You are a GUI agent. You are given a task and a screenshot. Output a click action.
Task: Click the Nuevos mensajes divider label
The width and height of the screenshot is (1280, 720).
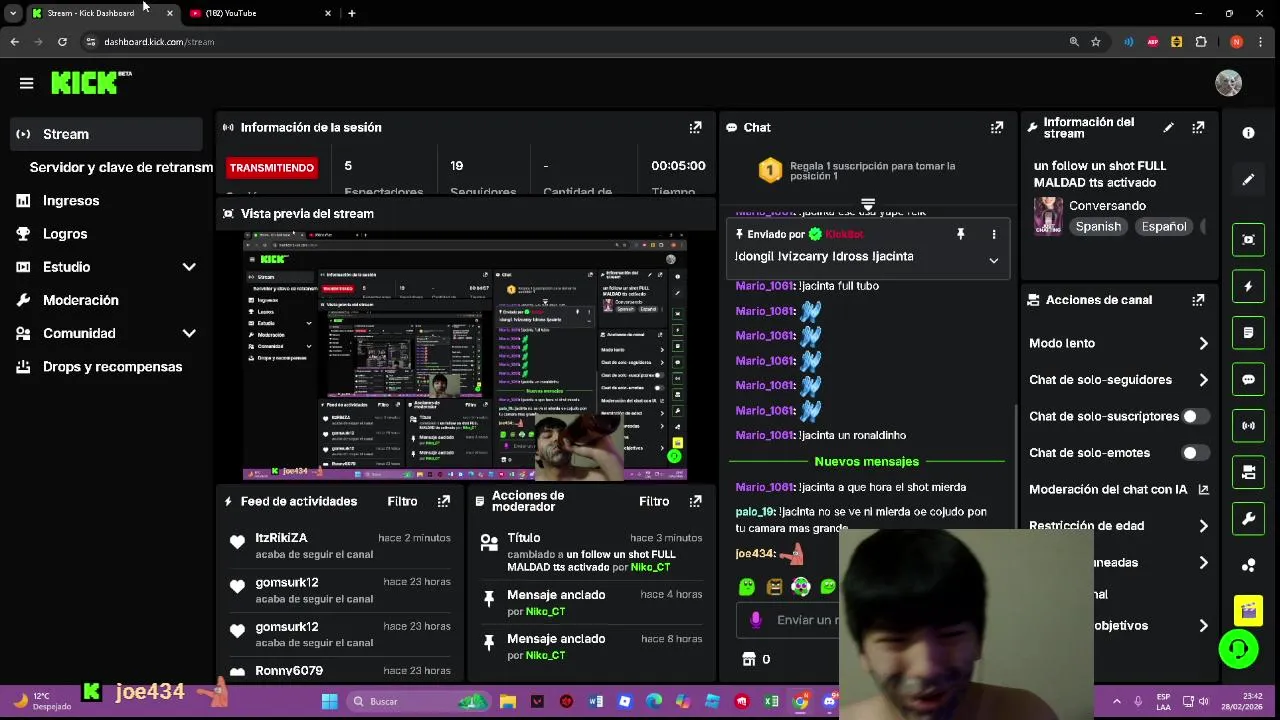click(x=866, y=462)
